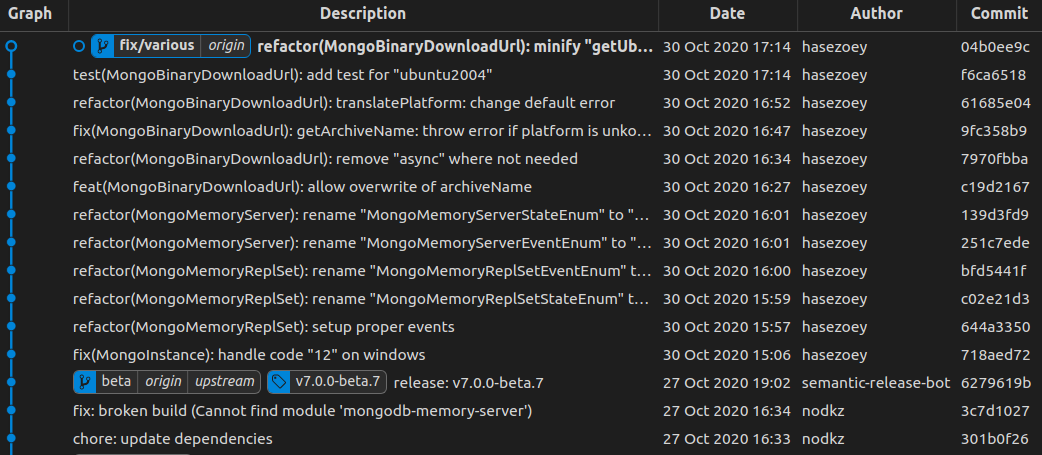Viewport: 1042px width, 455px height.
Task: Click graph node for ubuntu2004 test commit
Action: [11, 74]
